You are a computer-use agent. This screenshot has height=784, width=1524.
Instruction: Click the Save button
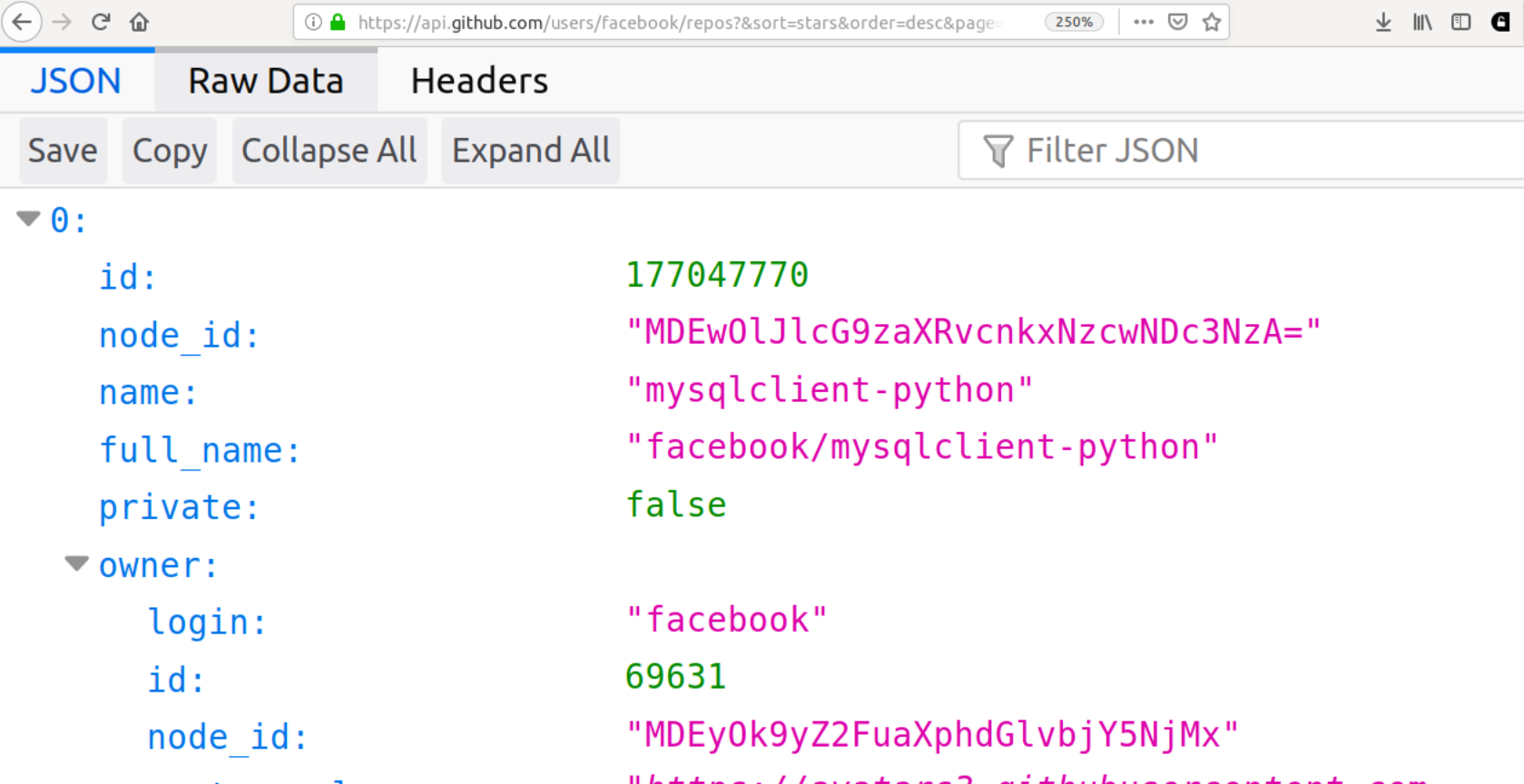pyautogui.click(x=63, y=151)
